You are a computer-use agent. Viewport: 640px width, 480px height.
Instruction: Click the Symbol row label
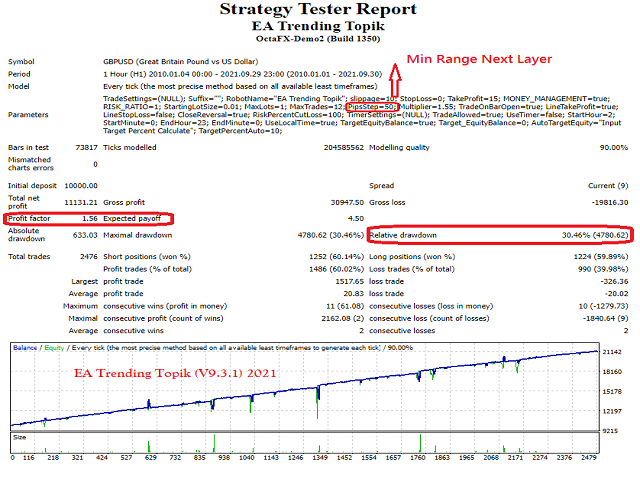point(21,62)
